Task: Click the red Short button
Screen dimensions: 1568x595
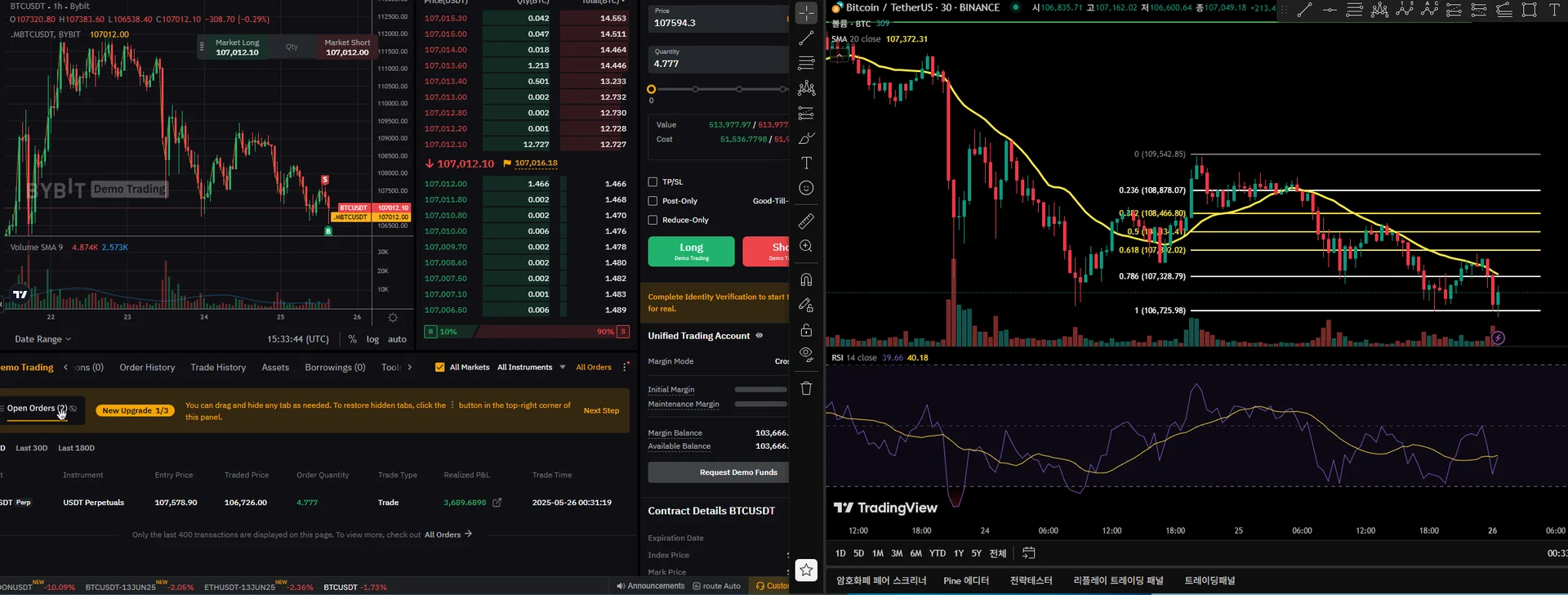Action: [x=766, y=252]
